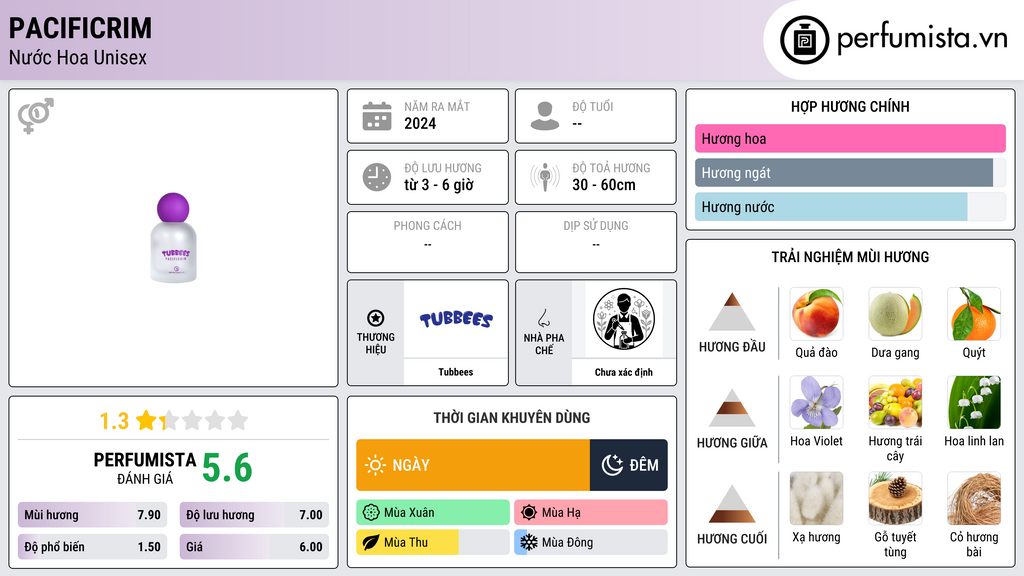1024x576 pixels.
Task: Click the moon icon in the Đêm bar
Action: 612,465
